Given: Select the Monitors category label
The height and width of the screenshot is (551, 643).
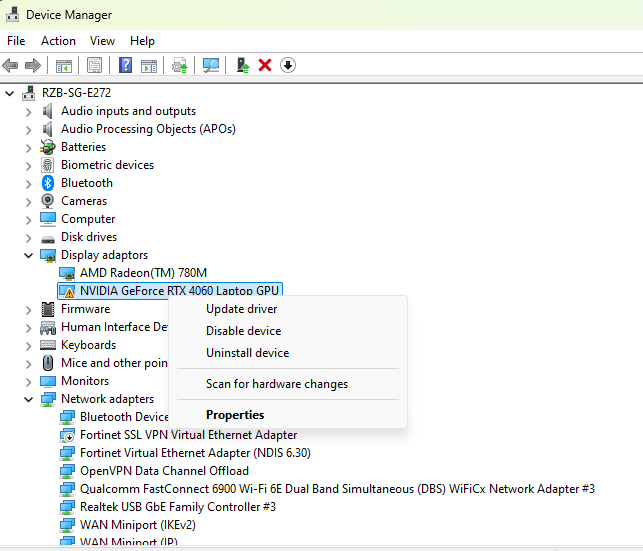Looking at the screenshot, I should pyautogui.click(x=85, y=381).
